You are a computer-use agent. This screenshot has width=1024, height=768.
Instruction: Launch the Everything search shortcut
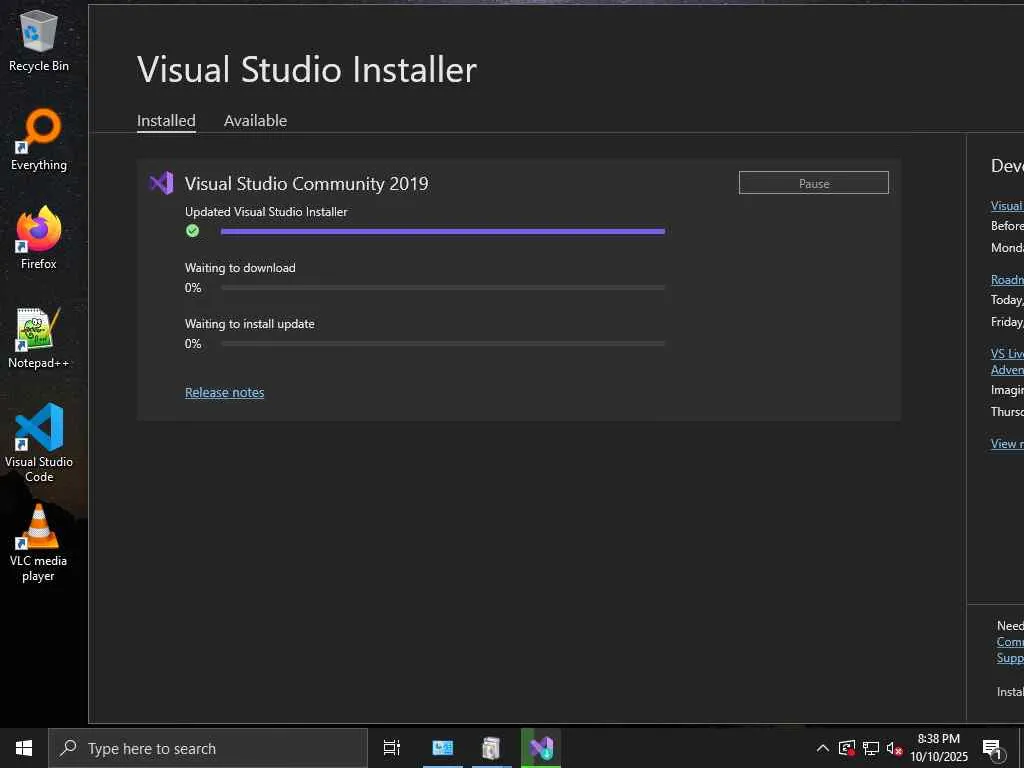[x=39, y=140]
